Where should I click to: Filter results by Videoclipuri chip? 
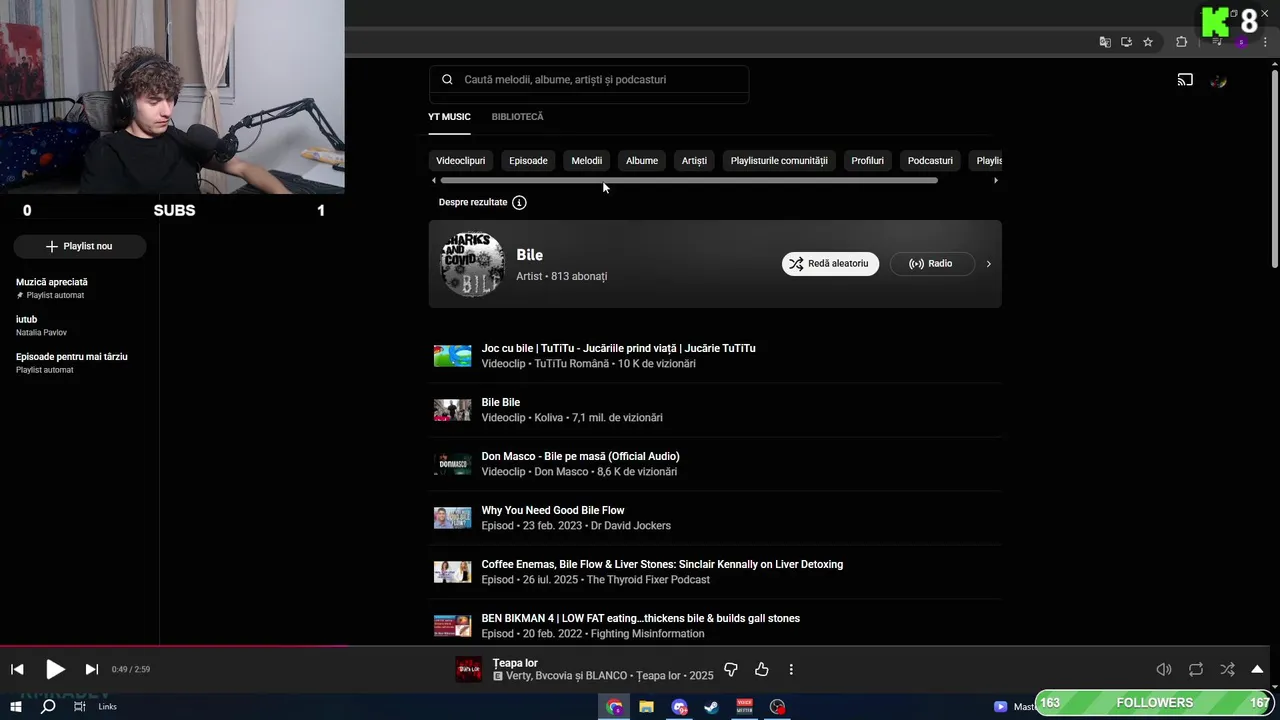point(460,161)
